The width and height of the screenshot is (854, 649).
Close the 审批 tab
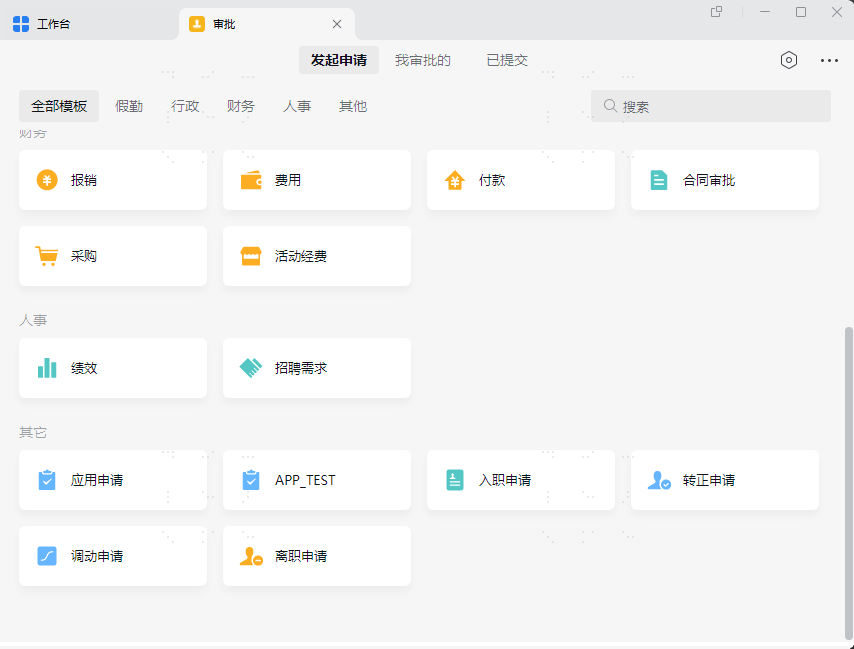tap(337, 24)
